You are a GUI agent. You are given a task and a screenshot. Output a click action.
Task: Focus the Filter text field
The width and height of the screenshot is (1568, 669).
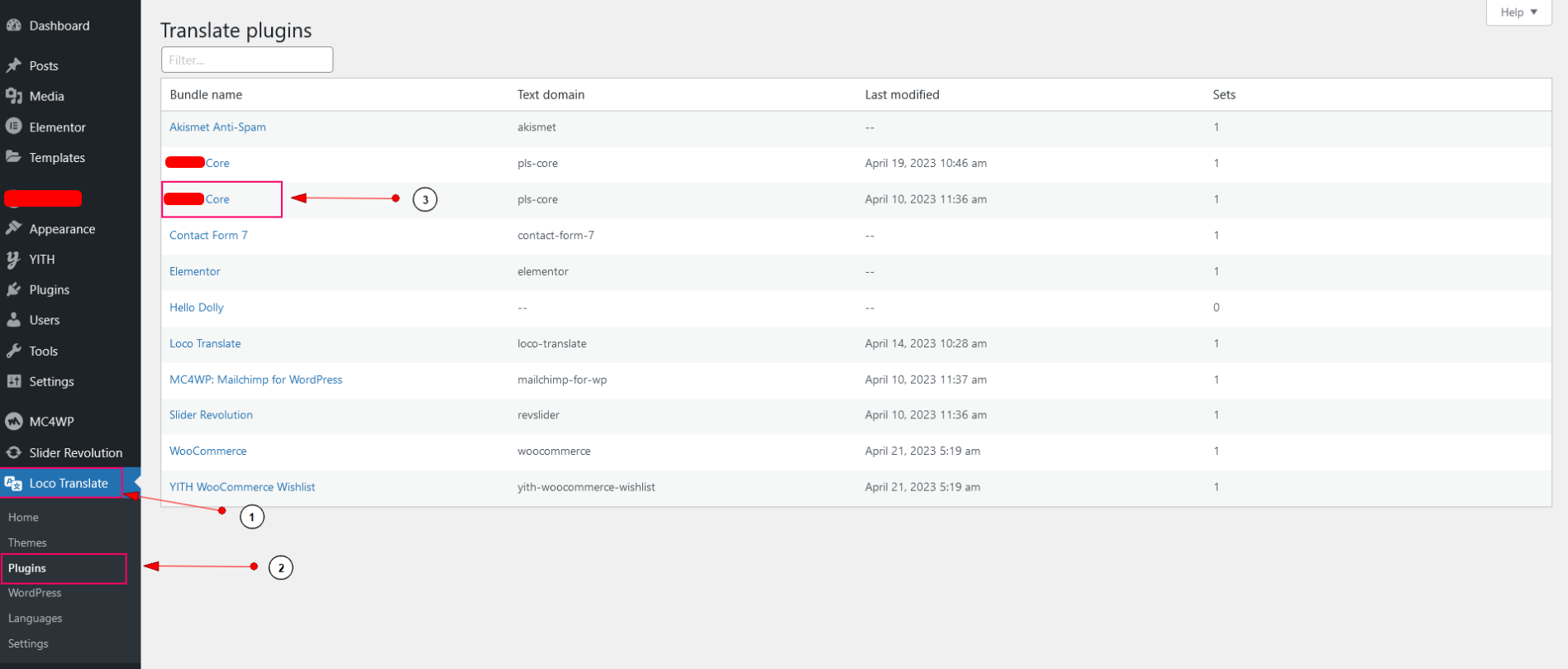click(x=247, y=60)
